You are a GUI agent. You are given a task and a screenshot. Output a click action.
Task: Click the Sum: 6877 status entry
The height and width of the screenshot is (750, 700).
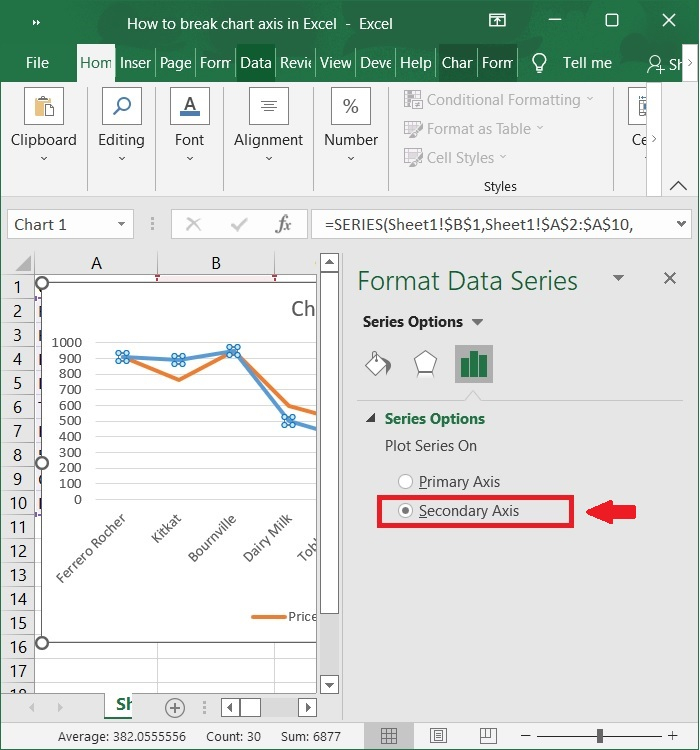coord(311,736)
